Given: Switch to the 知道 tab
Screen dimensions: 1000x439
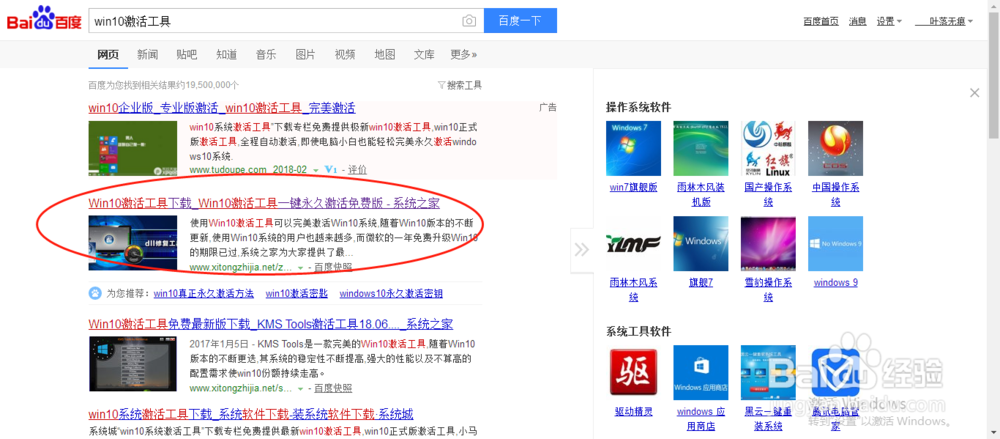Looking at the screenshot, I should point(226,55).
